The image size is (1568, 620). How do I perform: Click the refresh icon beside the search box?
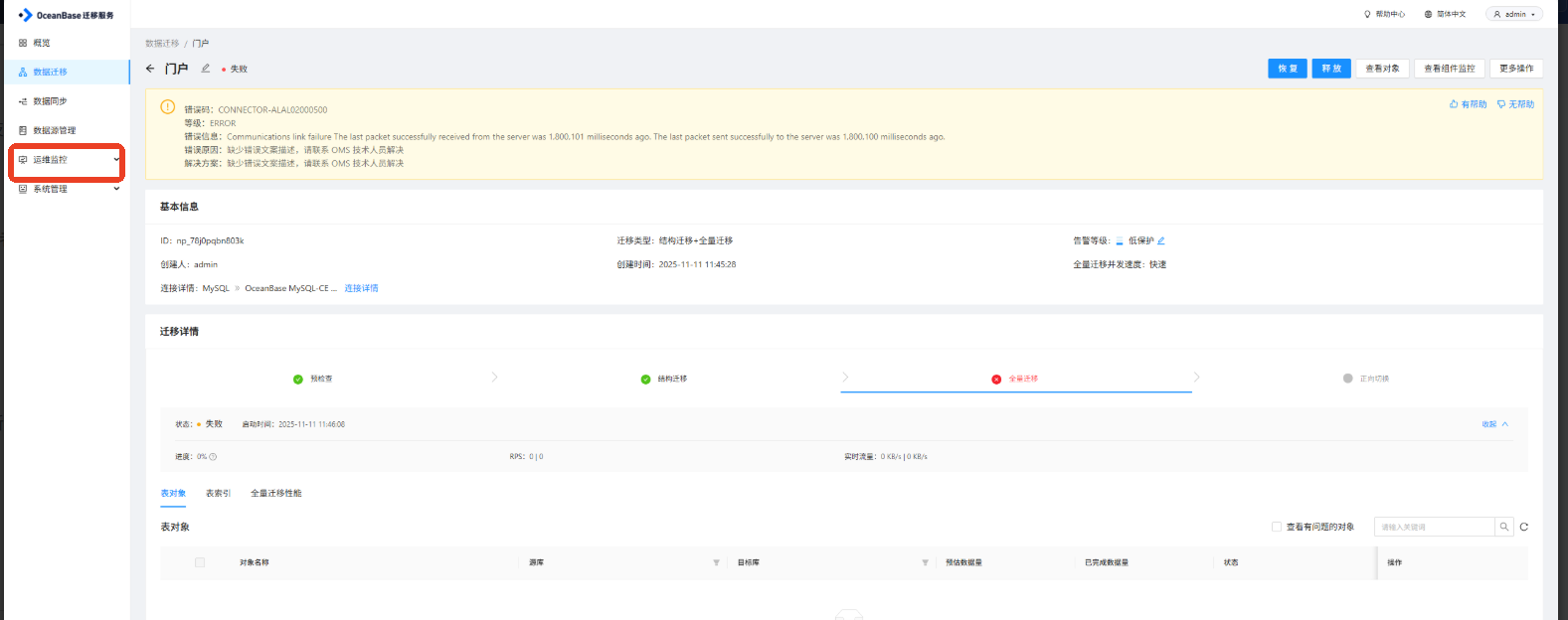tap(1523, 527)
